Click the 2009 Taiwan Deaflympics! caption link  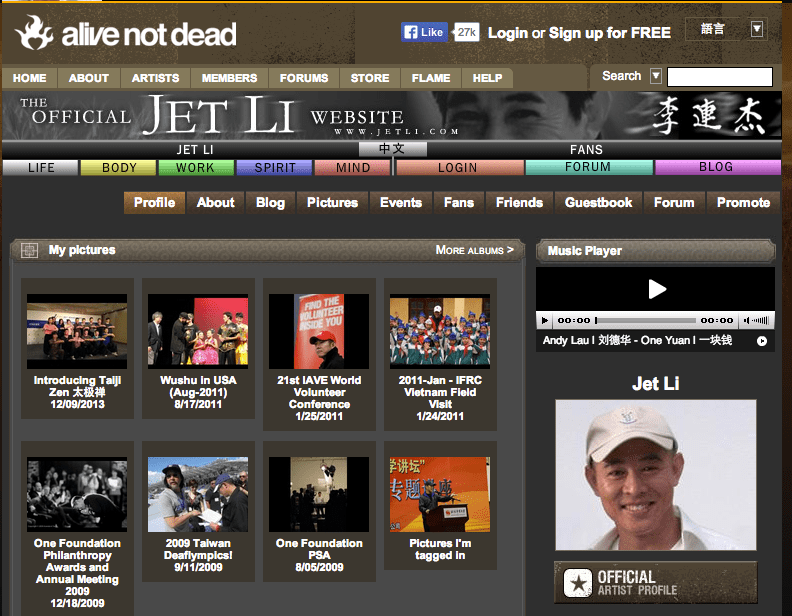coord(198,549)
